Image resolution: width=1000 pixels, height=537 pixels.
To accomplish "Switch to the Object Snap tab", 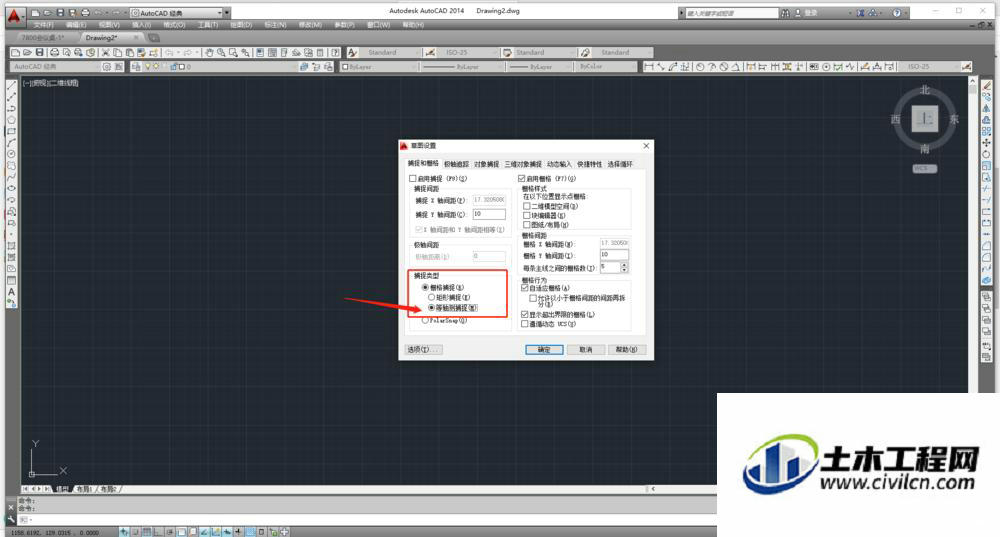I will coord(487,165).
